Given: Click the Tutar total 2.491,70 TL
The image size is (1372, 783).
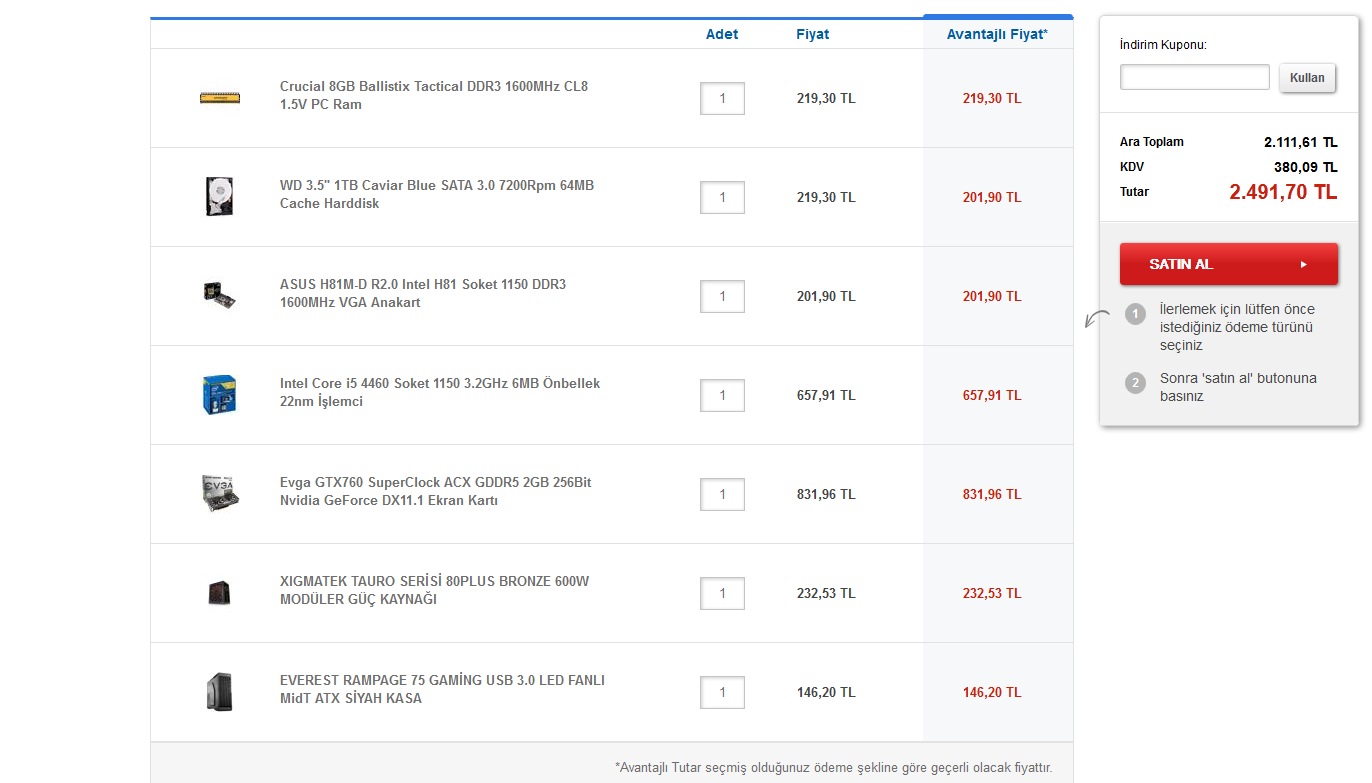Looking at the screenshot, I should (x=1283, y=192).
